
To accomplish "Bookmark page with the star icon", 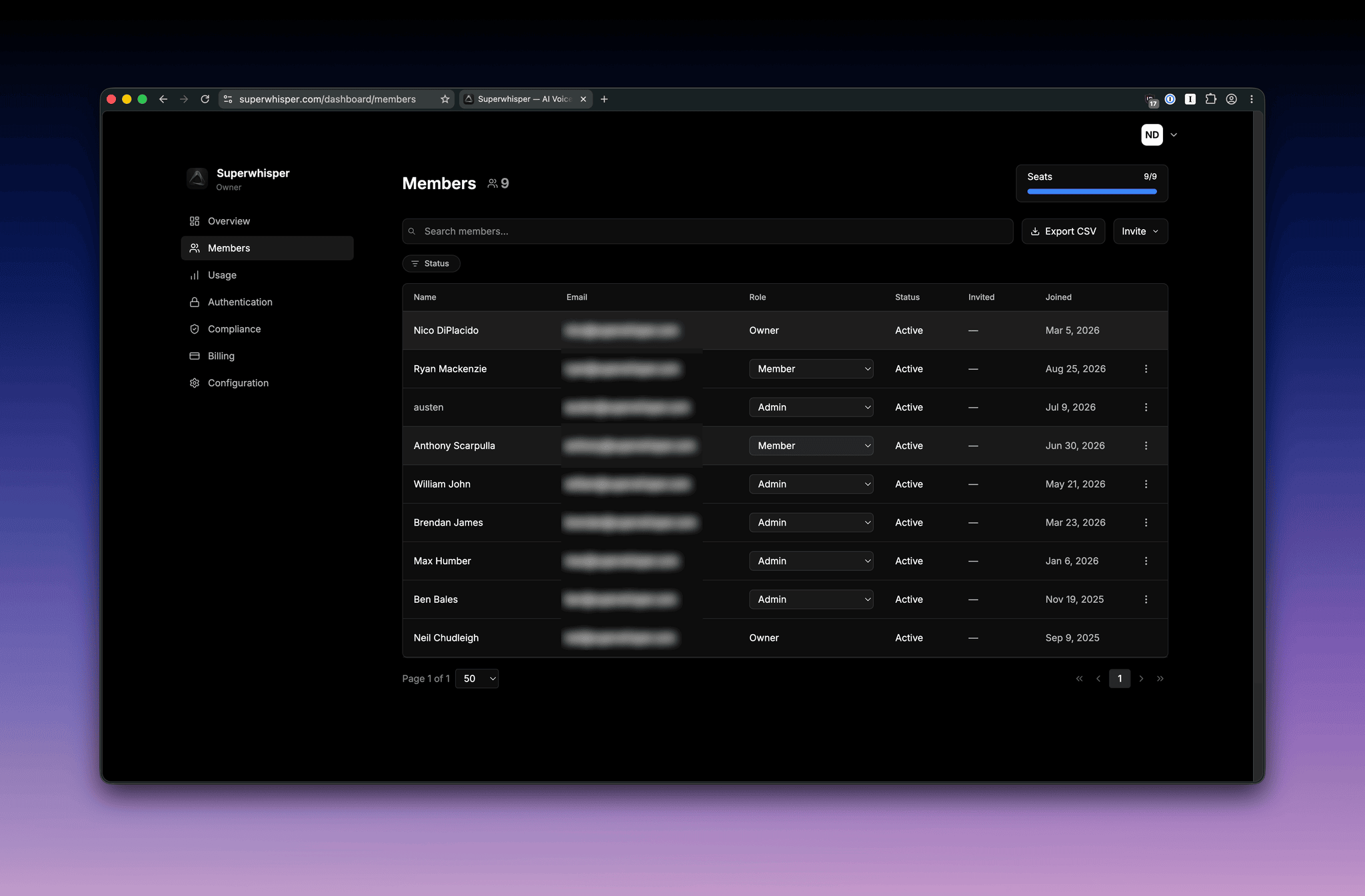I will click(x=445, y=99).
